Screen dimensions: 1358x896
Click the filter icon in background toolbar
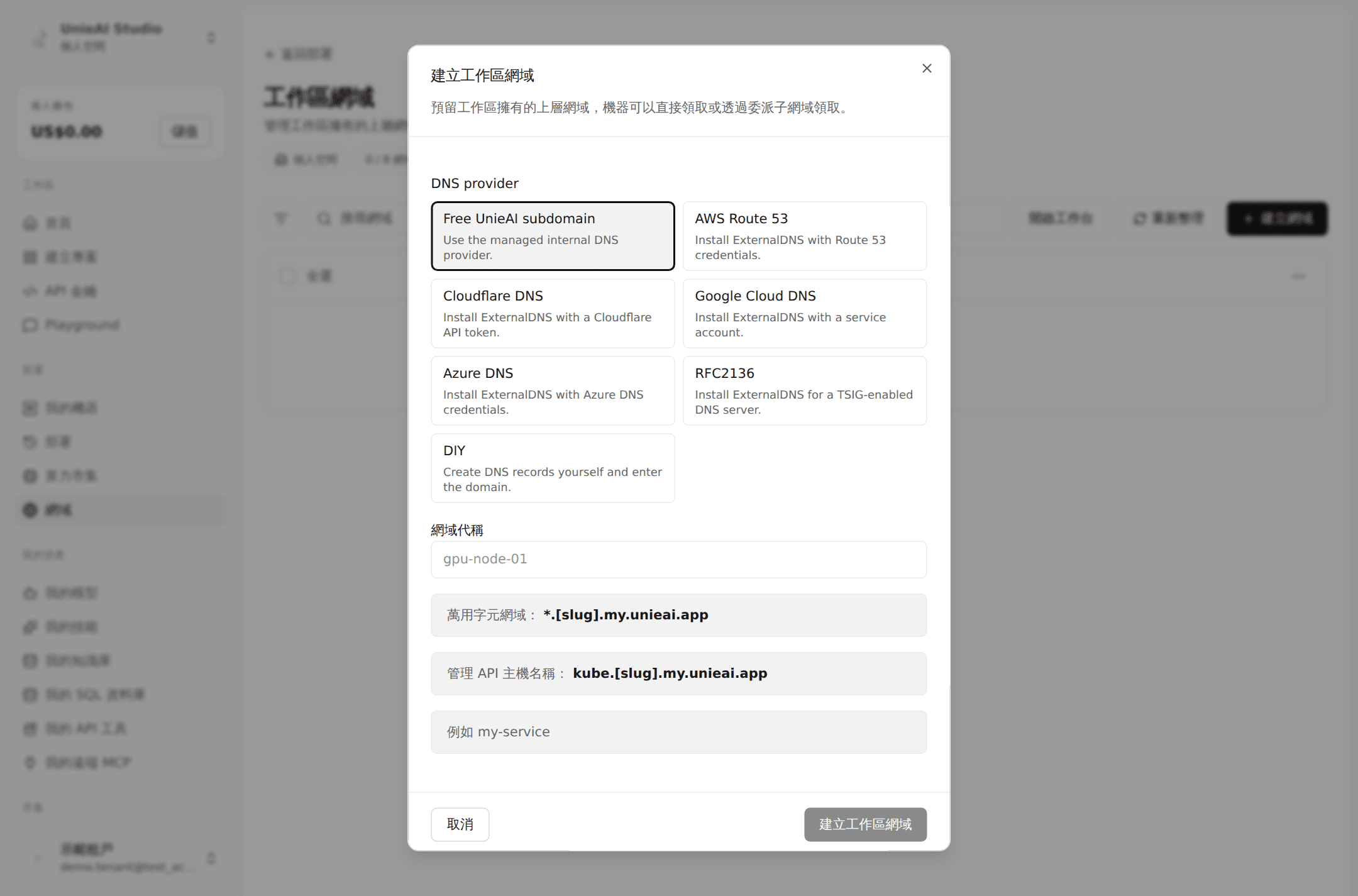pyautogui.click(x=281, y=218)
